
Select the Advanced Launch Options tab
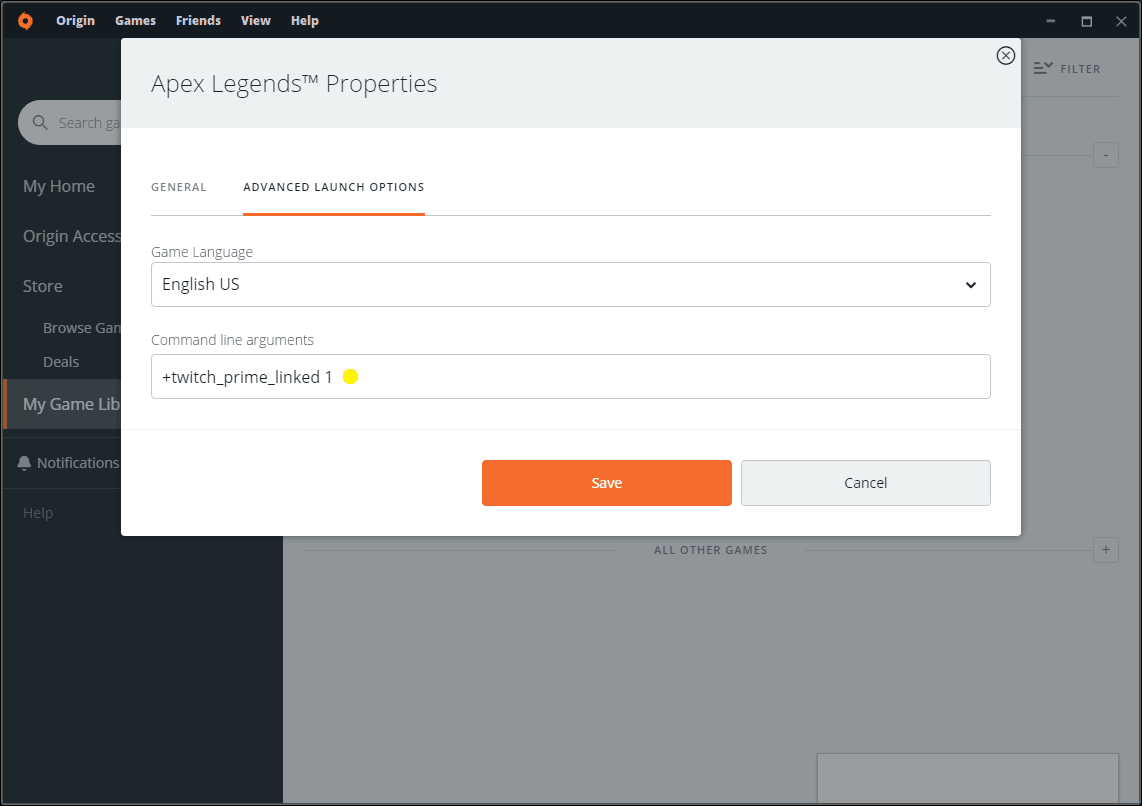[x=334, y=187]
